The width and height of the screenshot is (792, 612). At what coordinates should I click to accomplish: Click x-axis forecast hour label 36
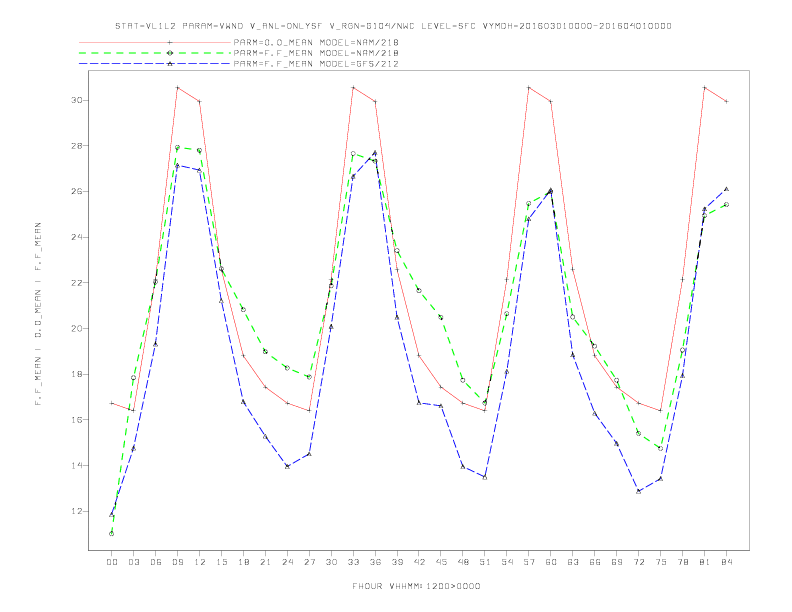[x=375, y=562]
